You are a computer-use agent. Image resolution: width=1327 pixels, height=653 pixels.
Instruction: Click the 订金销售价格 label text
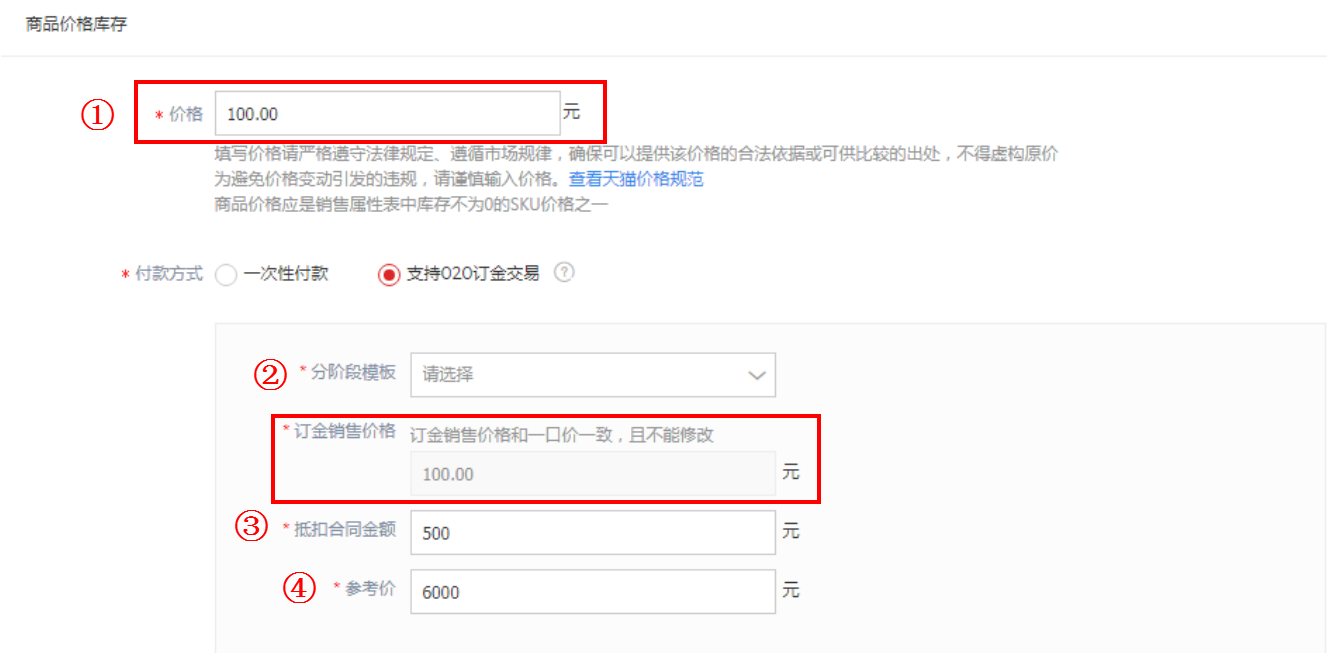pos(345,431)
